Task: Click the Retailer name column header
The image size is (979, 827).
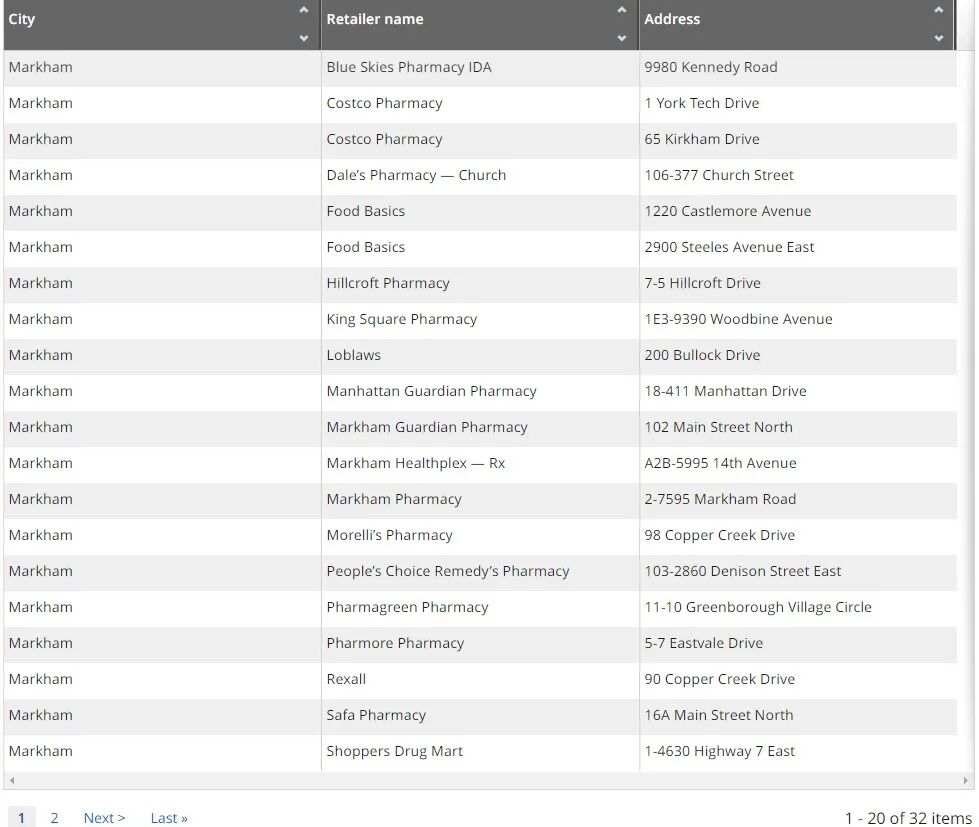Action: tap(480, 24)
